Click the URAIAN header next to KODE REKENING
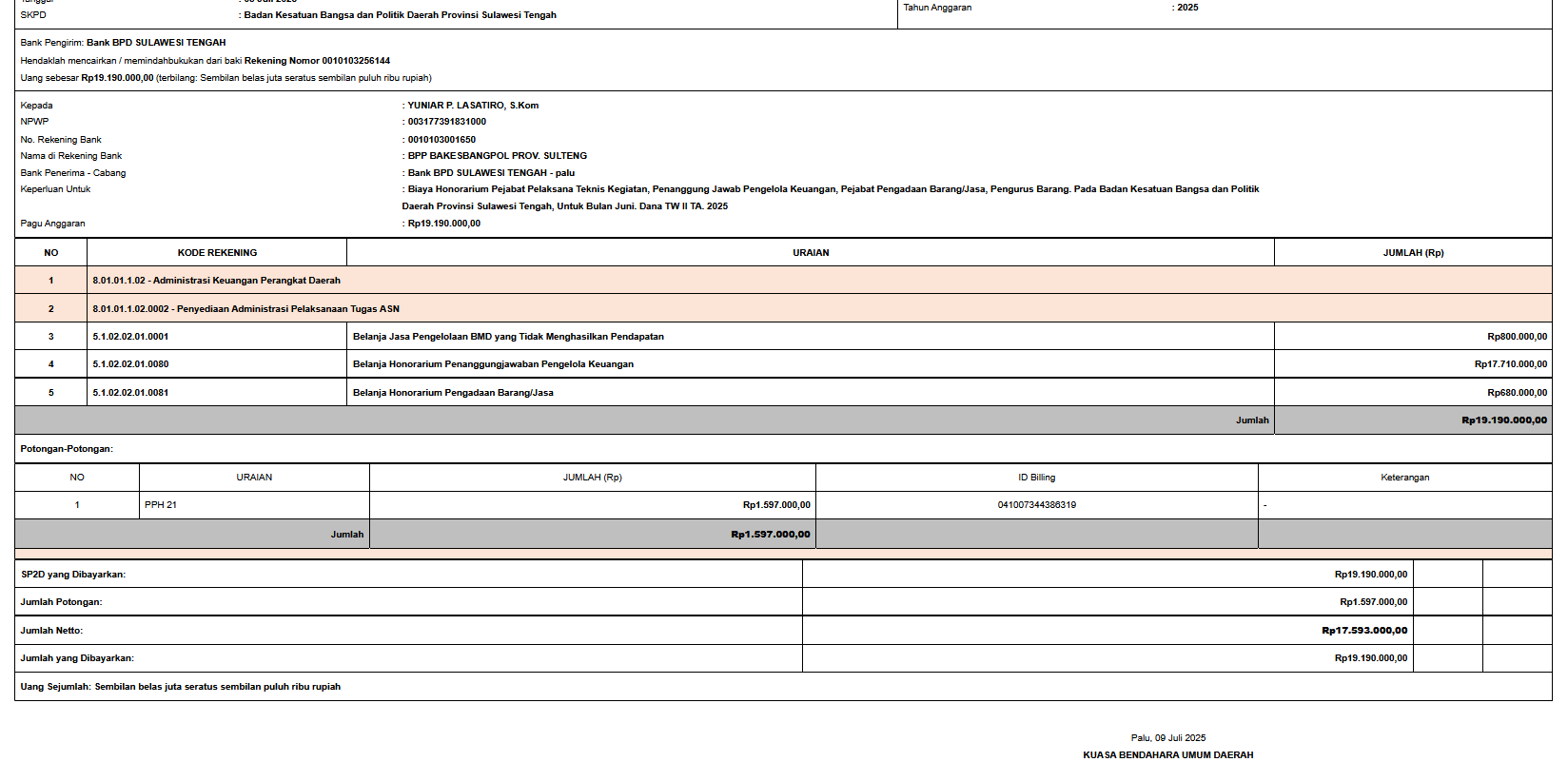The height and width of the screenshot is (762, 1568). click(x=811, y=253)
